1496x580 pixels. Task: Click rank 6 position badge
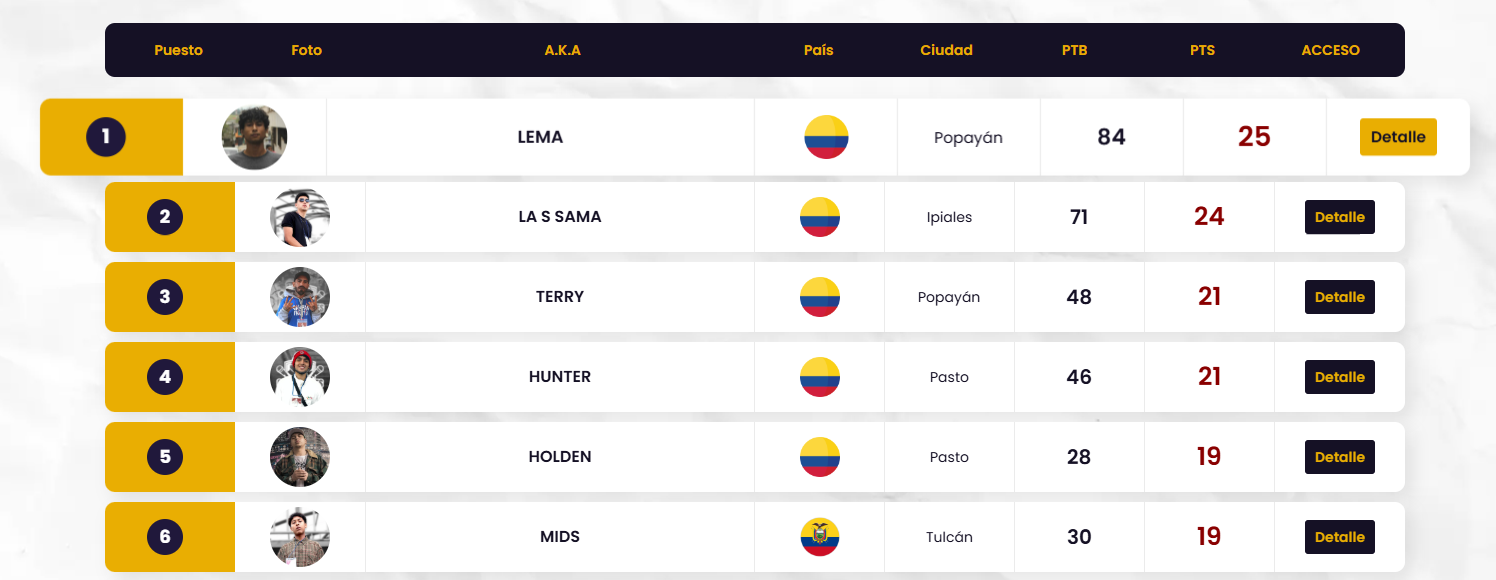click(165, 537)
